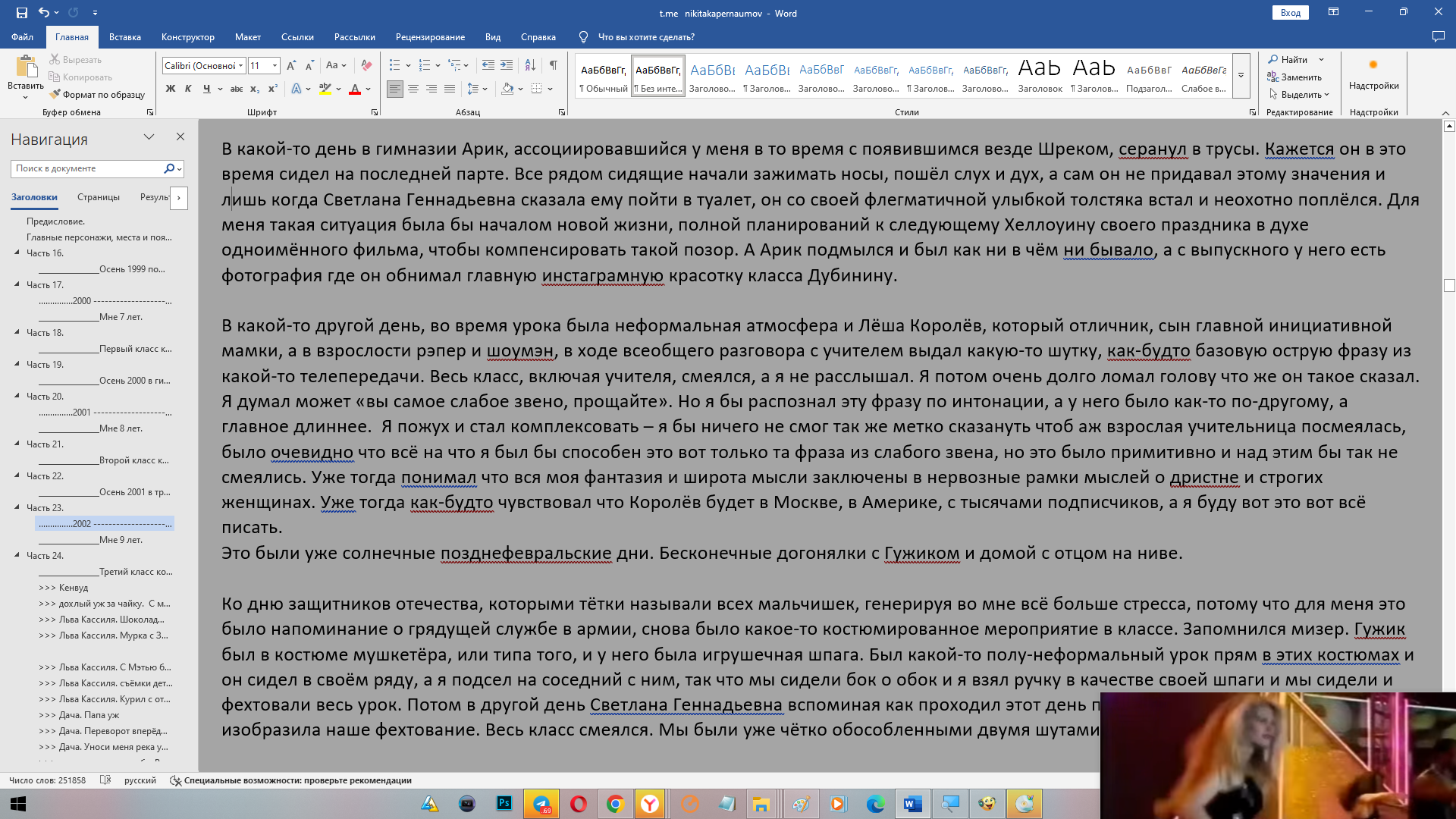This screenshot has height=819, width=1456.
Task: Toggle bold formatting (Ж)
Action: [170, 89]
